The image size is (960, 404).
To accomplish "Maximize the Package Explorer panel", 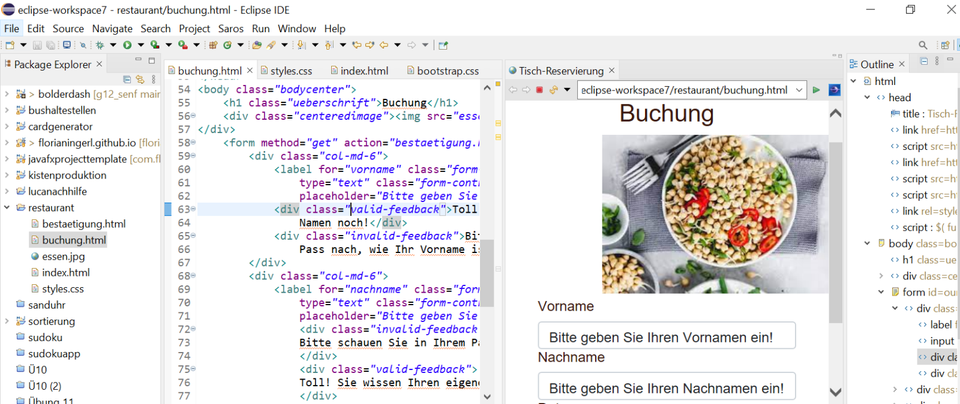I will point(152,60).
